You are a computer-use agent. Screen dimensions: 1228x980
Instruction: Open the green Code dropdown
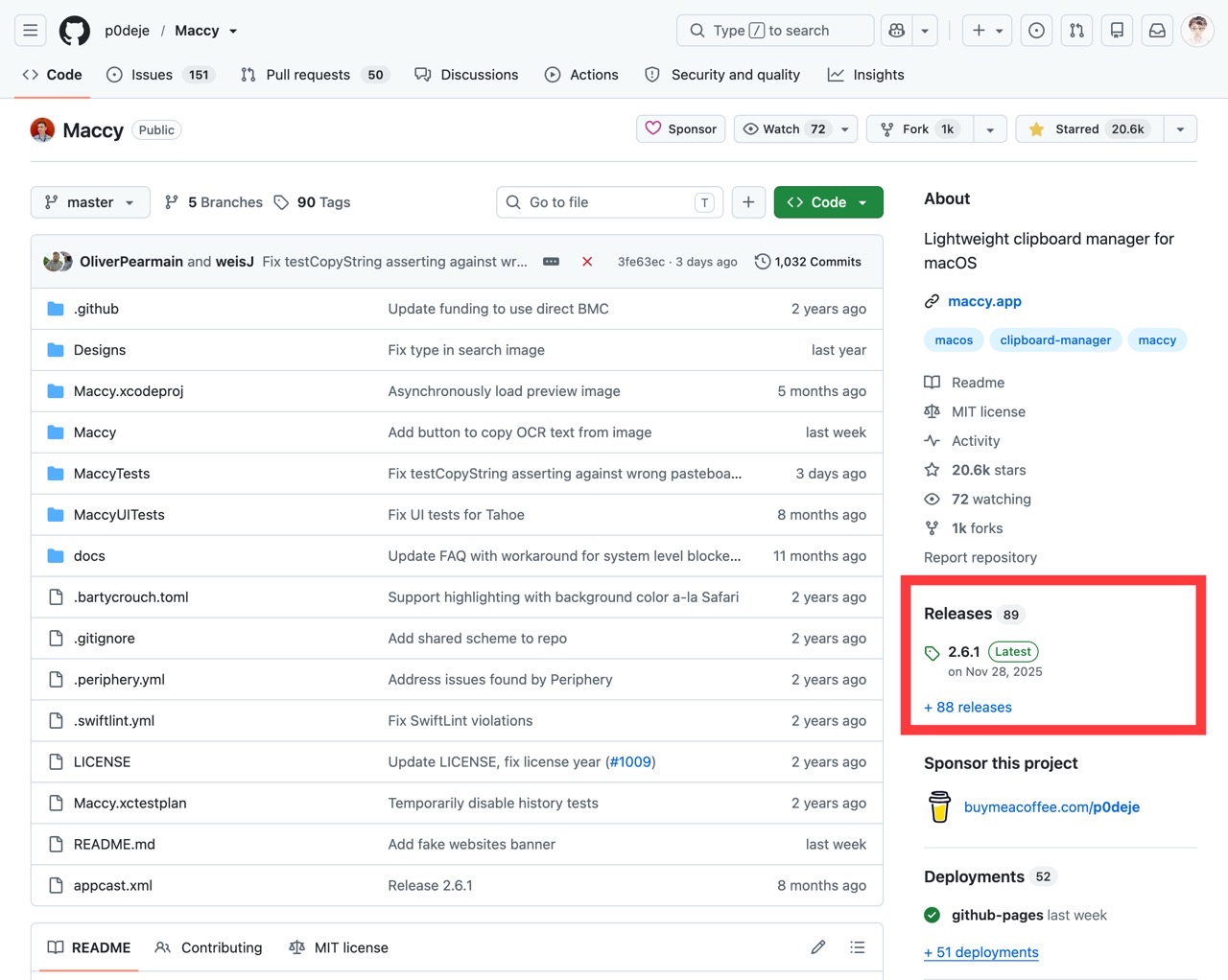coord(828,202)
